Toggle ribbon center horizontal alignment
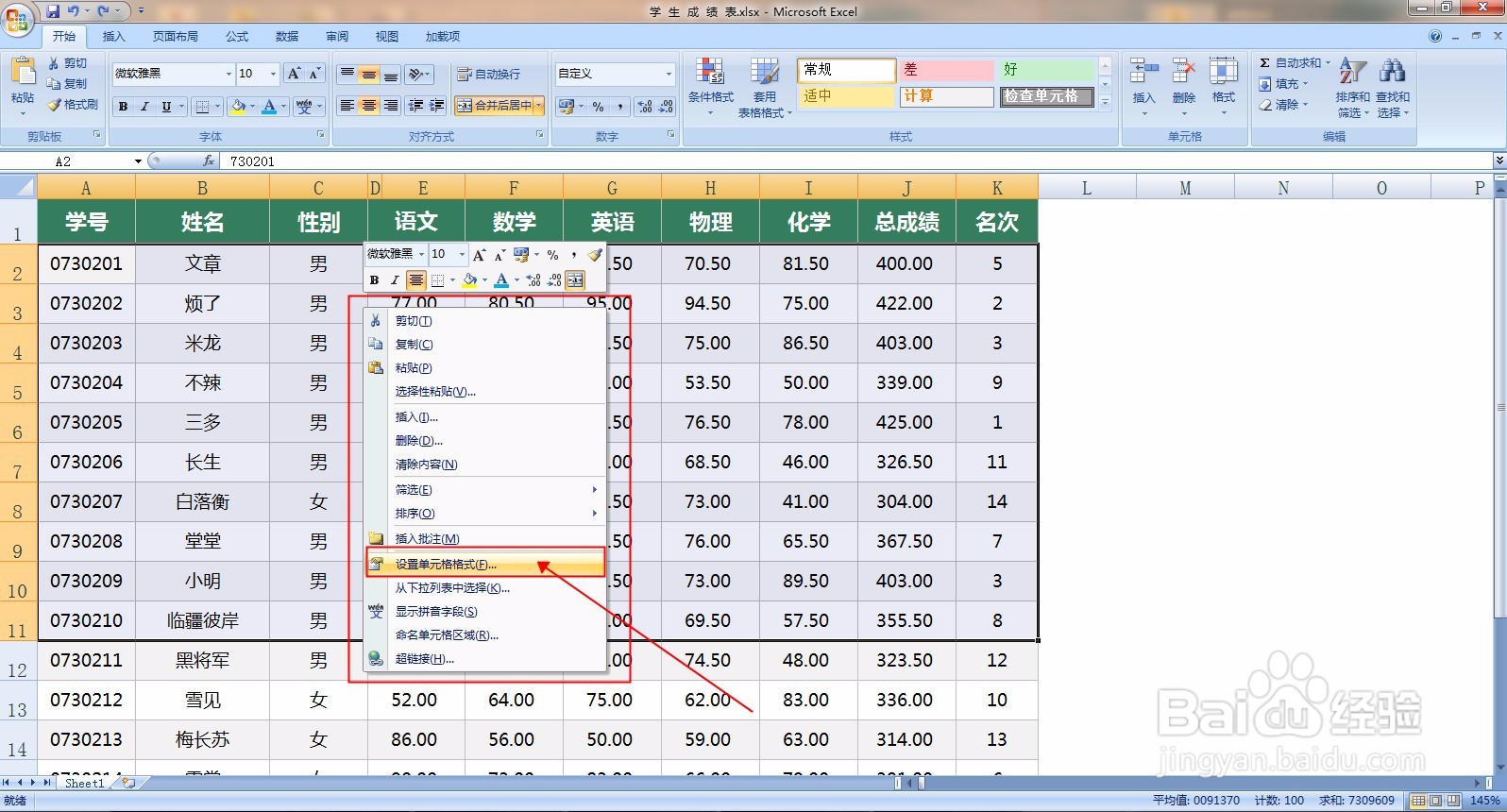This screenshot has height=812, width=1507. (368, 106)
